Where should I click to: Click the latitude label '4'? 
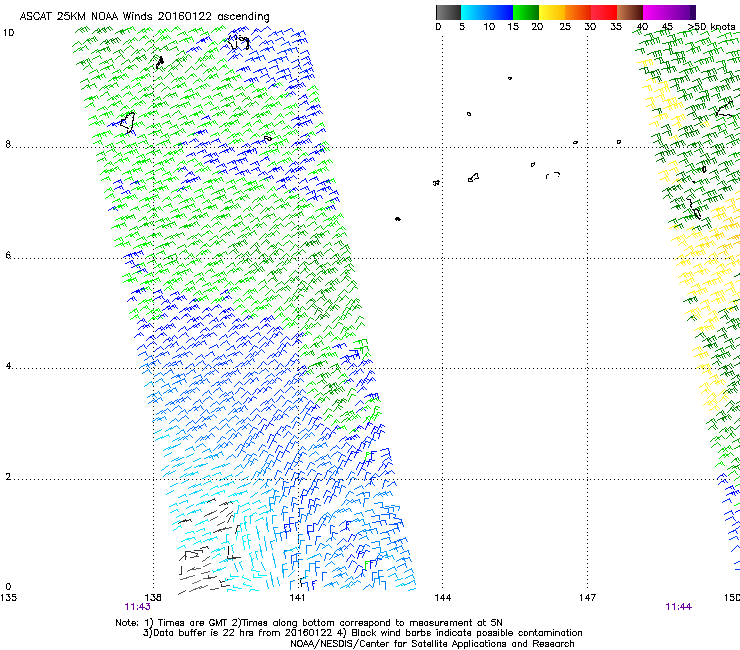[x=8, y=366]
